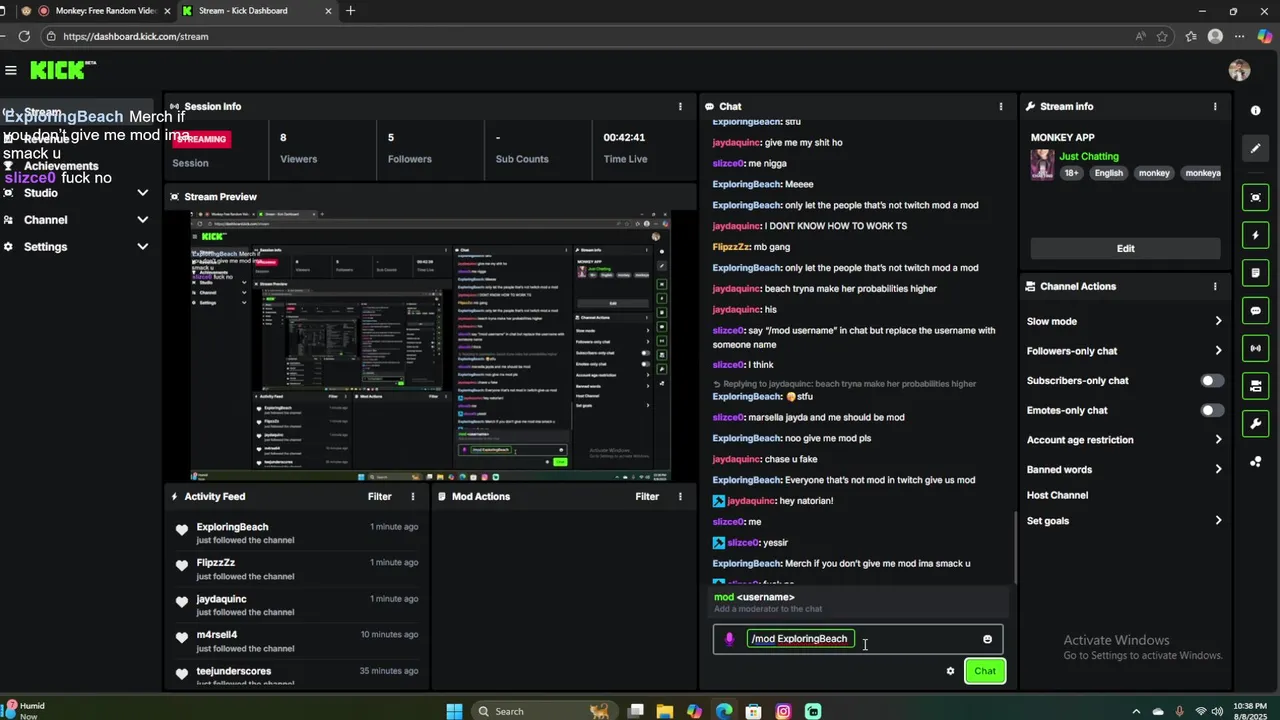Open the profile avatar menu in Kick header

[x=1239, y=70]
